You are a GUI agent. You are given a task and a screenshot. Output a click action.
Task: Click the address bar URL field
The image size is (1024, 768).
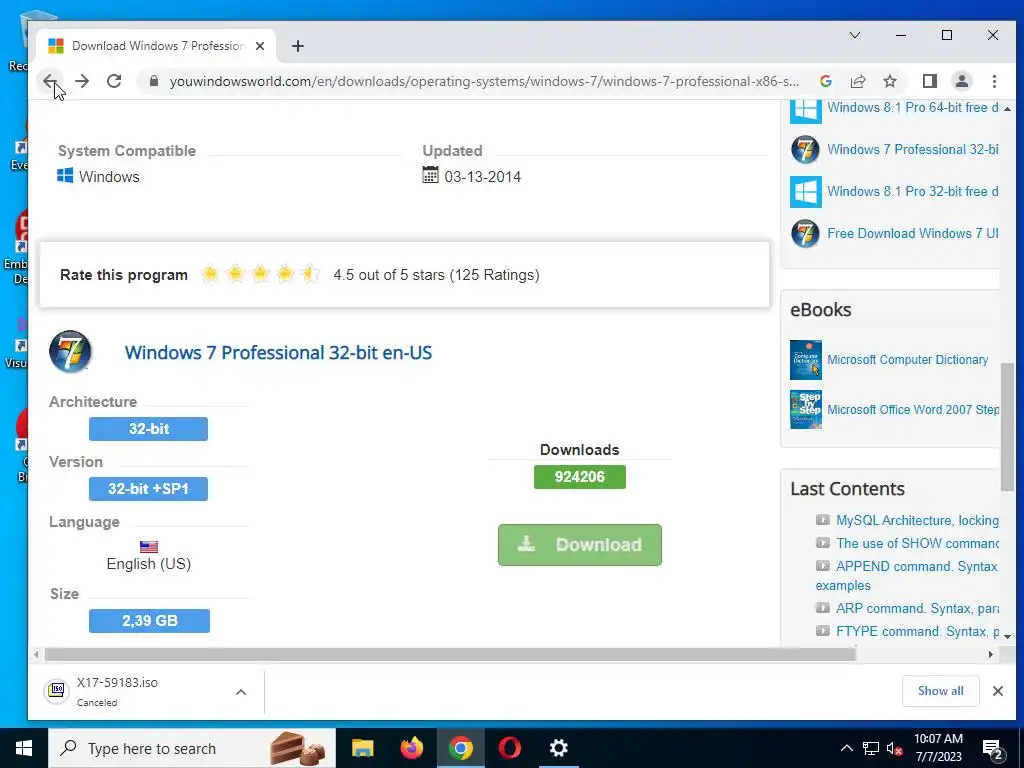coord(484,81)
